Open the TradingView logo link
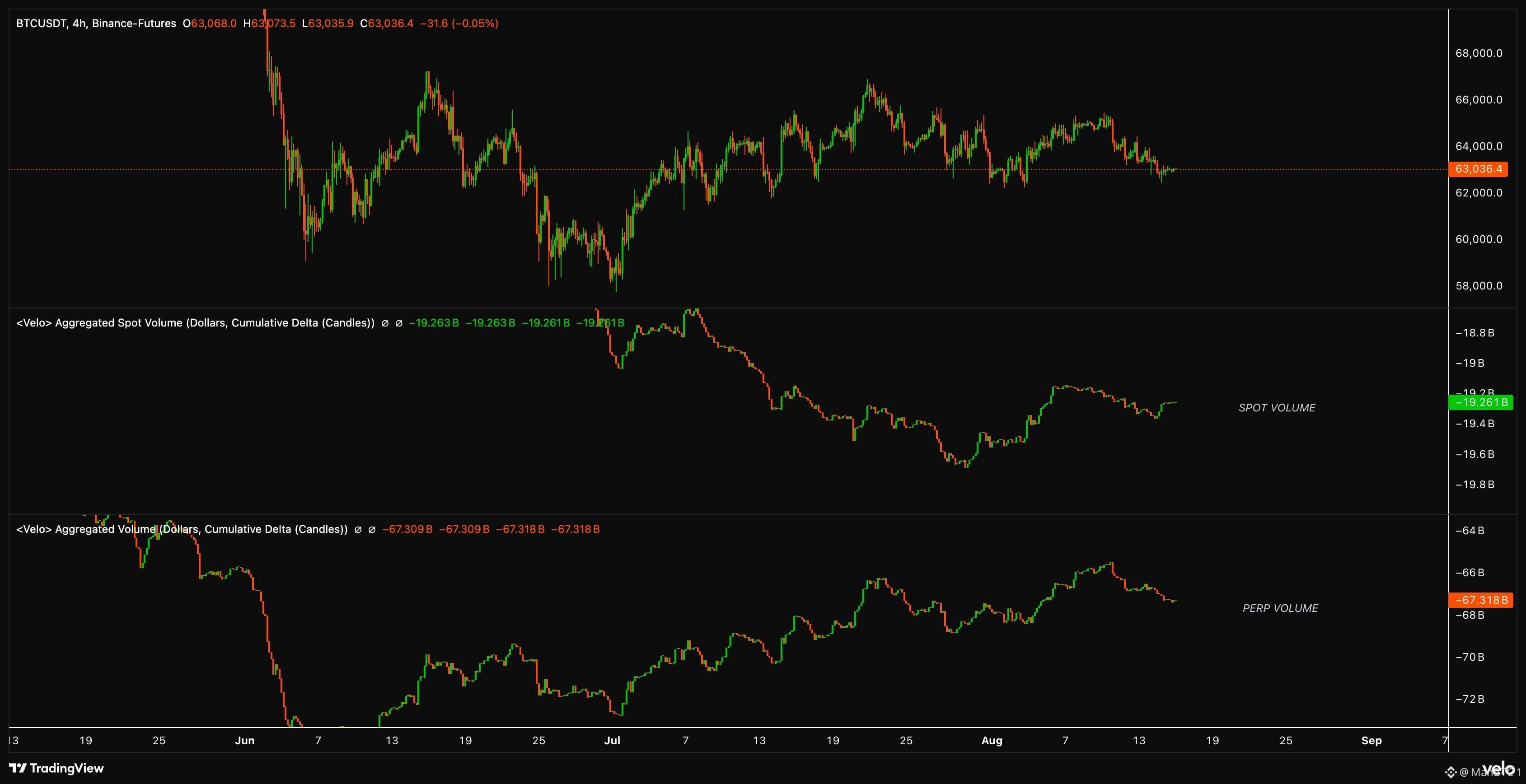This screenshot has height=784, width=1526. click(56, 768)
